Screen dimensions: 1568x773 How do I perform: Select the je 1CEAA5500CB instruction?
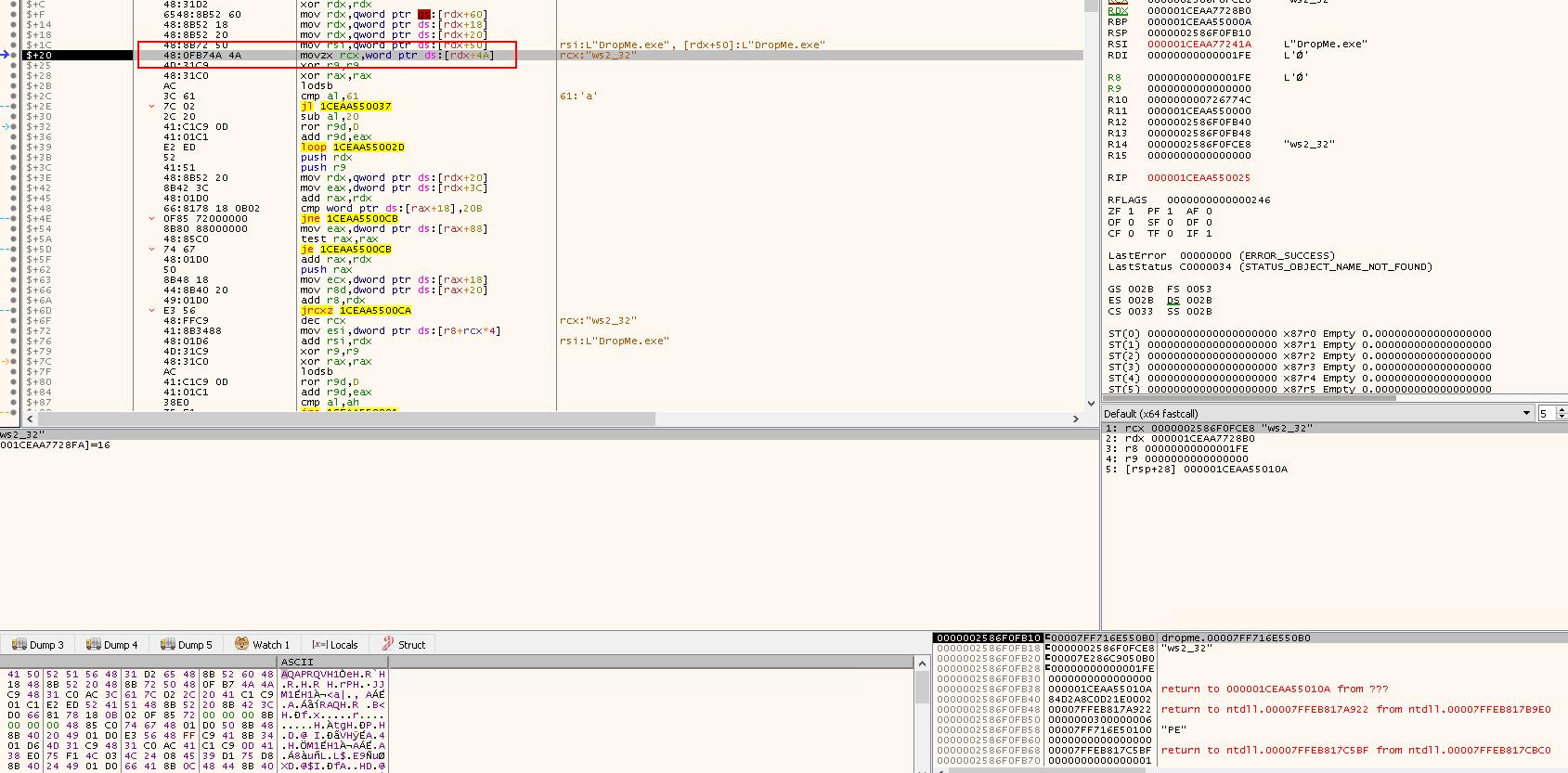[346, 250]
